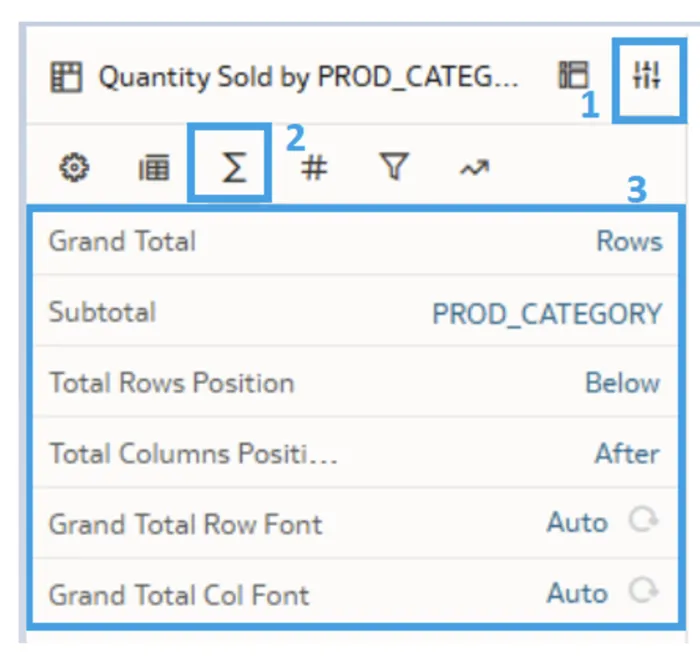The image size is (700, 658).
Task: Click the Quantity Sold by PROD_CATEG title
Action: click(x=308, y=78)
